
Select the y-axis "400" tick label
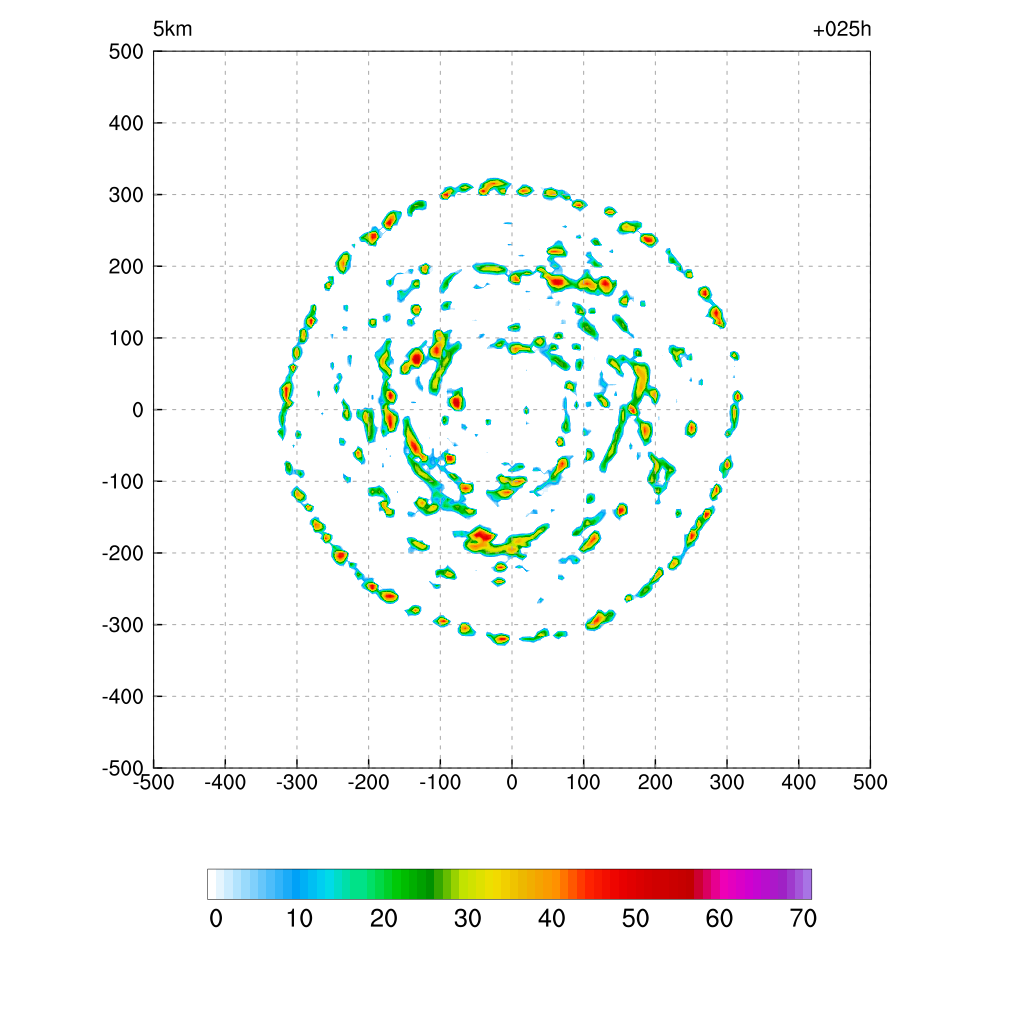point(126,123)
